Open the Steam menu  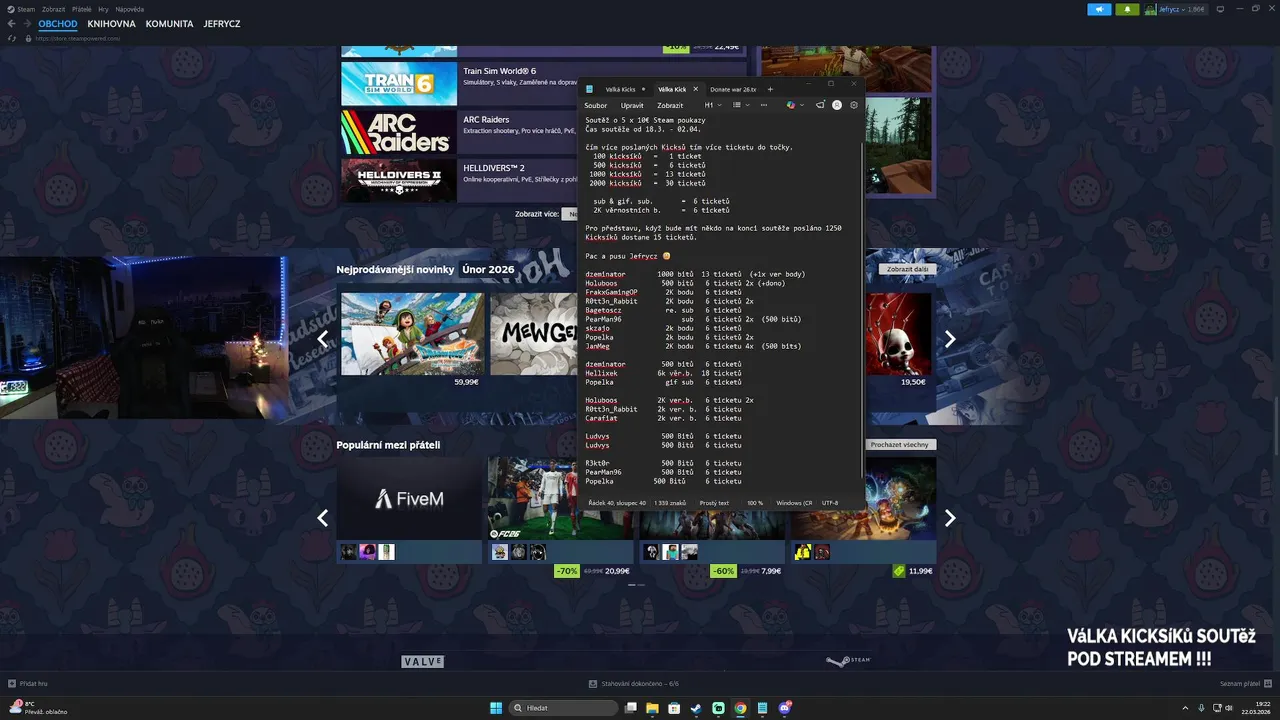pos(22,9)
